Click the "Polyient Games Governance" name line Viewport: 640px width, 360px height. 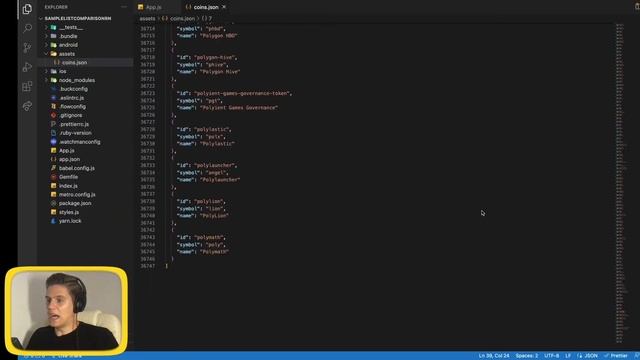pyautogui.click(x=227, y=108)
